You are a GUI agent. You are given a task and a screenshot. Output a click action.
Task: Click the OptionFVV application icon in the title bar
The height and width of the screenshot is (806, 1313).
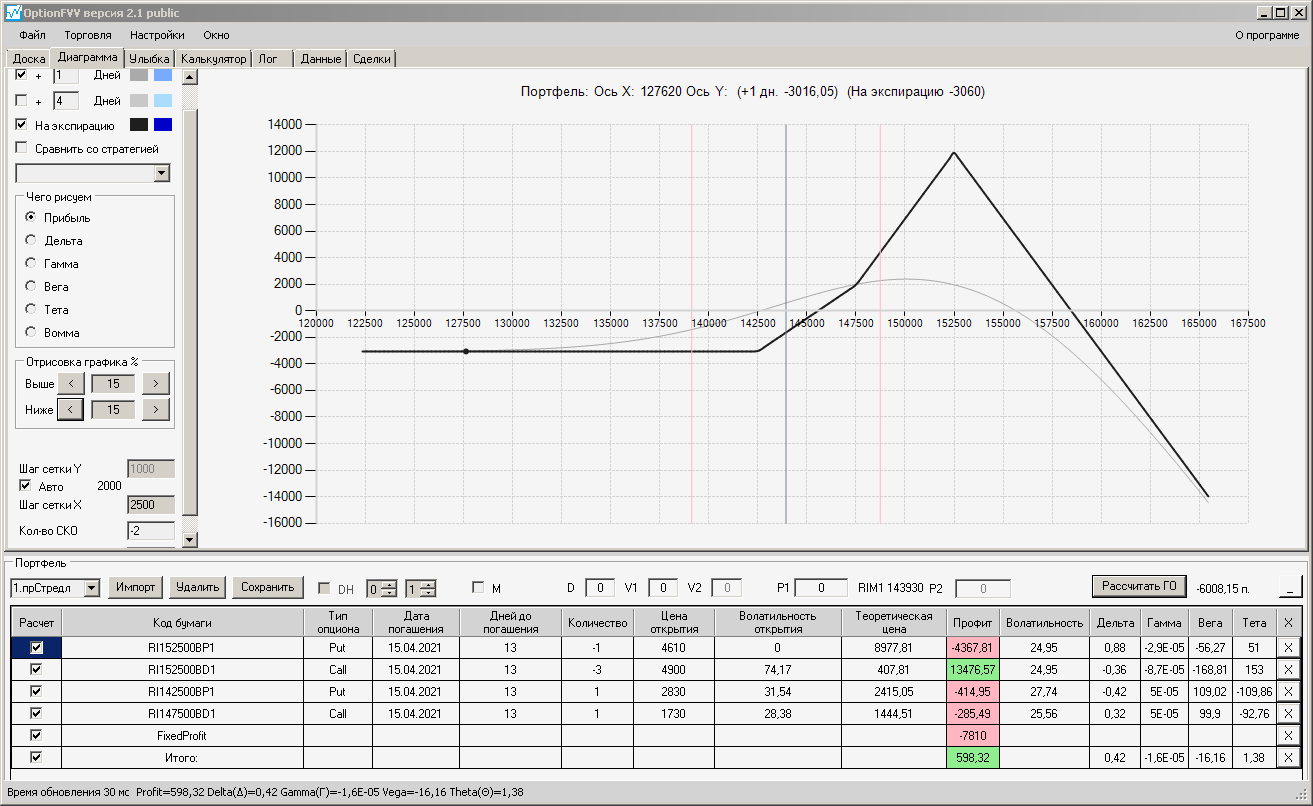tap(12, 13)
